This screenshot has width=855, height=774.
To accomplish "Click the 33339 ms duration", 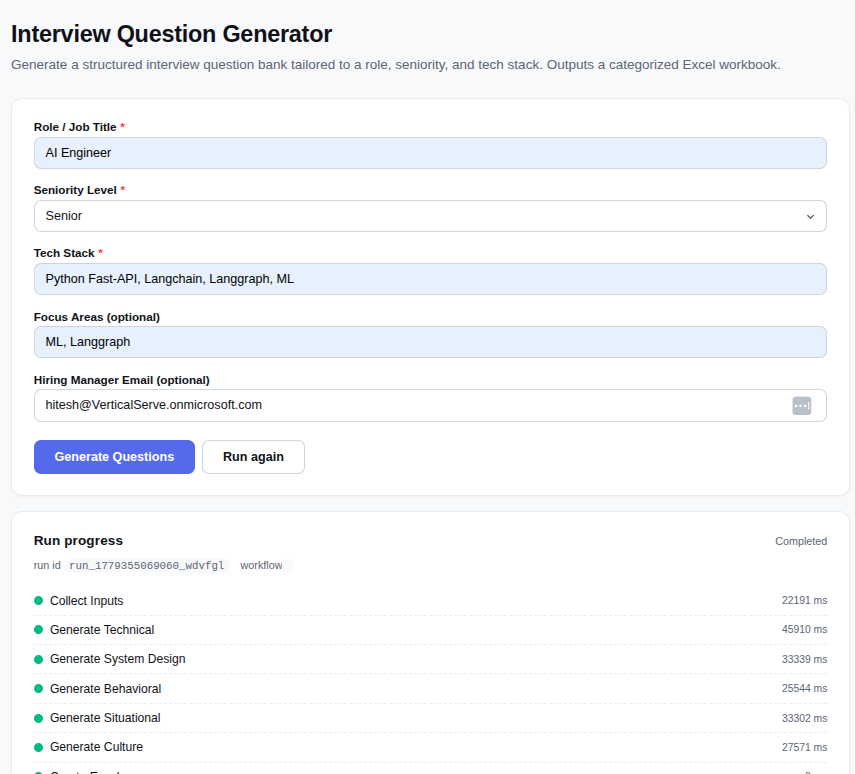I will tap(804, 659).
